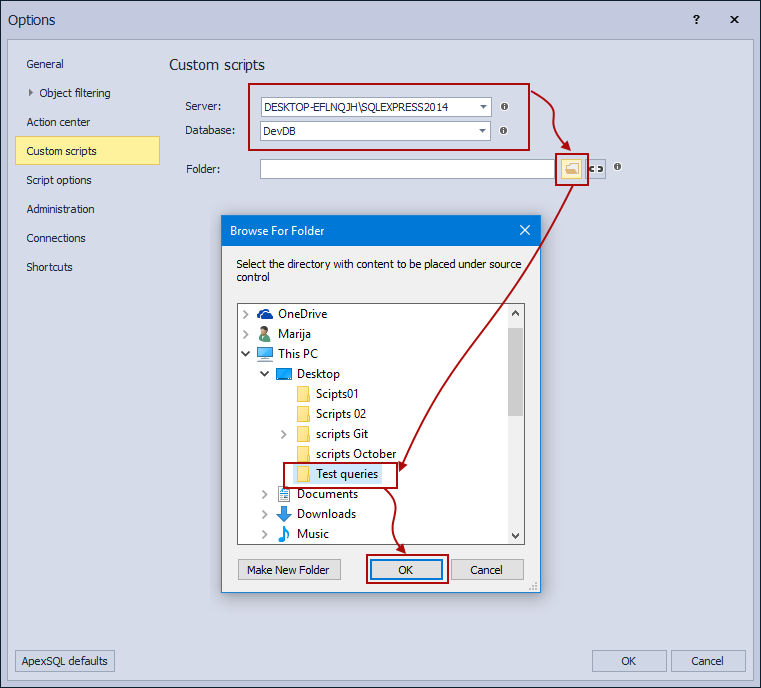
Task: Click the folder browse icon button
Action: [571, 169]
